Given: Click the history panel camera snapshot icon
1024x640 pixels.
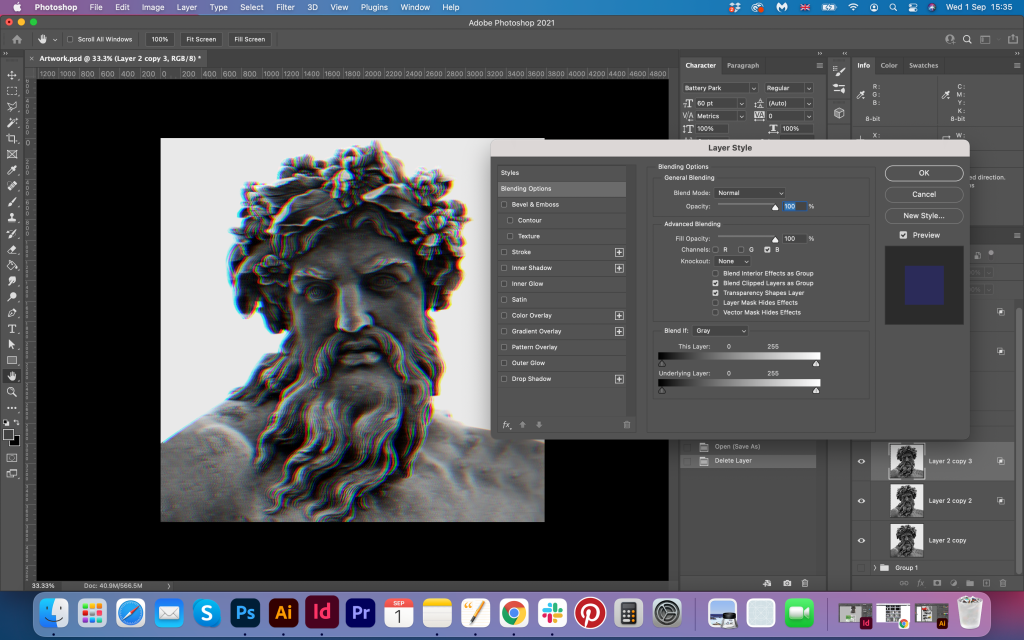Looking at the screenshot, I should (x=787, y=582).
